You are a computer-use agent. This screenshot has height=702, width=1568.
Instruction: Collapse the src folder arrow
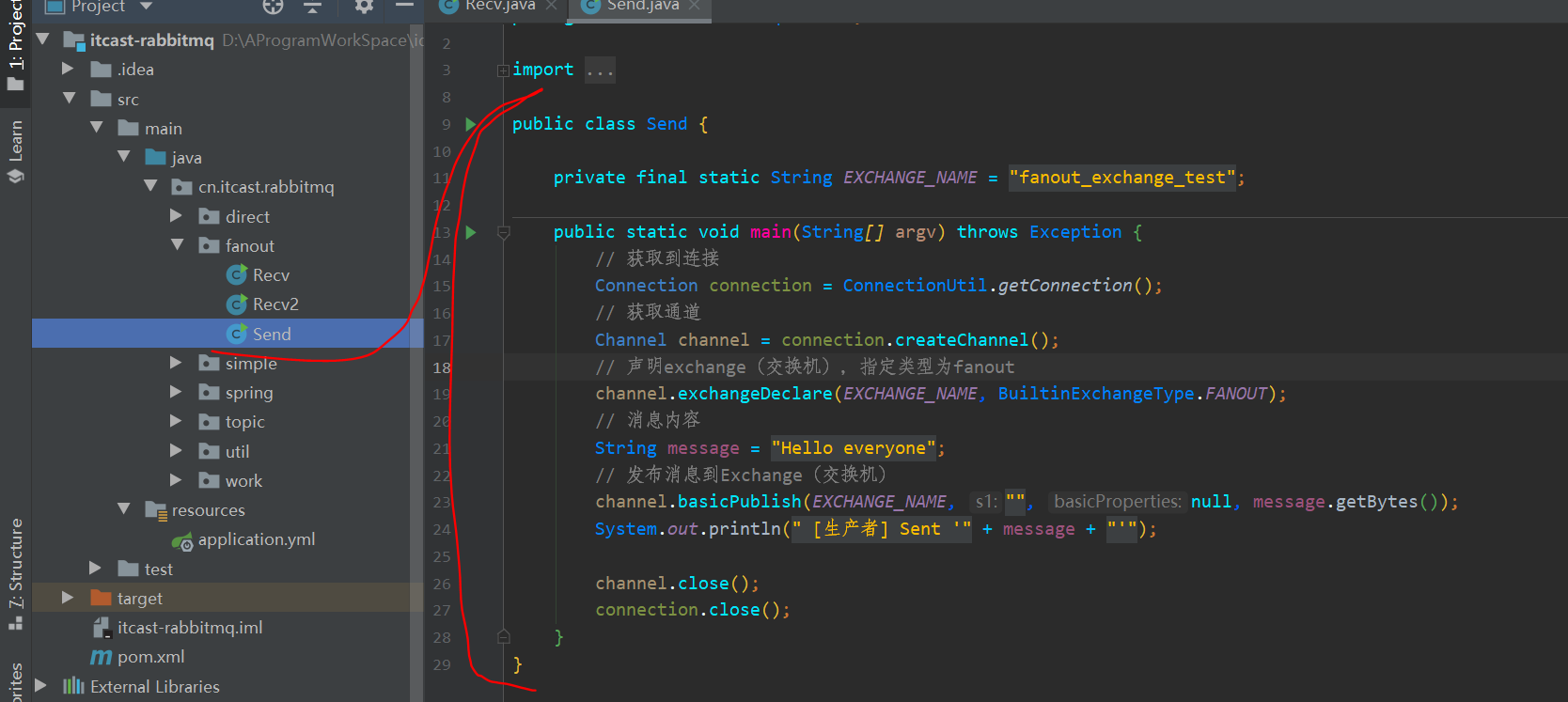70,99
